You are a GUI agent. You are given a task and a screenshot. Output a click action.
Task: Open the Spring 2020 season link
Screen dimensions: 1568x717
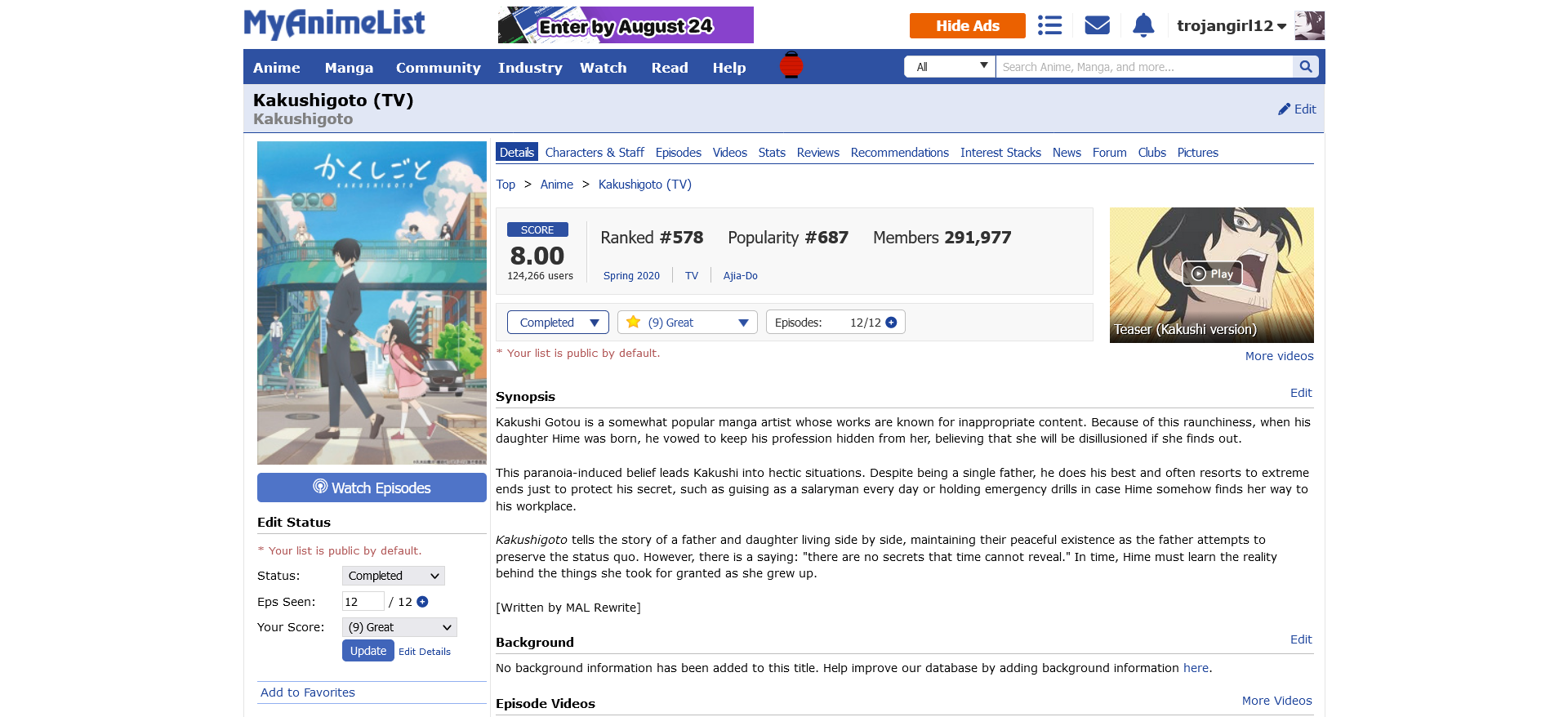pyautogui.click(x=631, y=276)
